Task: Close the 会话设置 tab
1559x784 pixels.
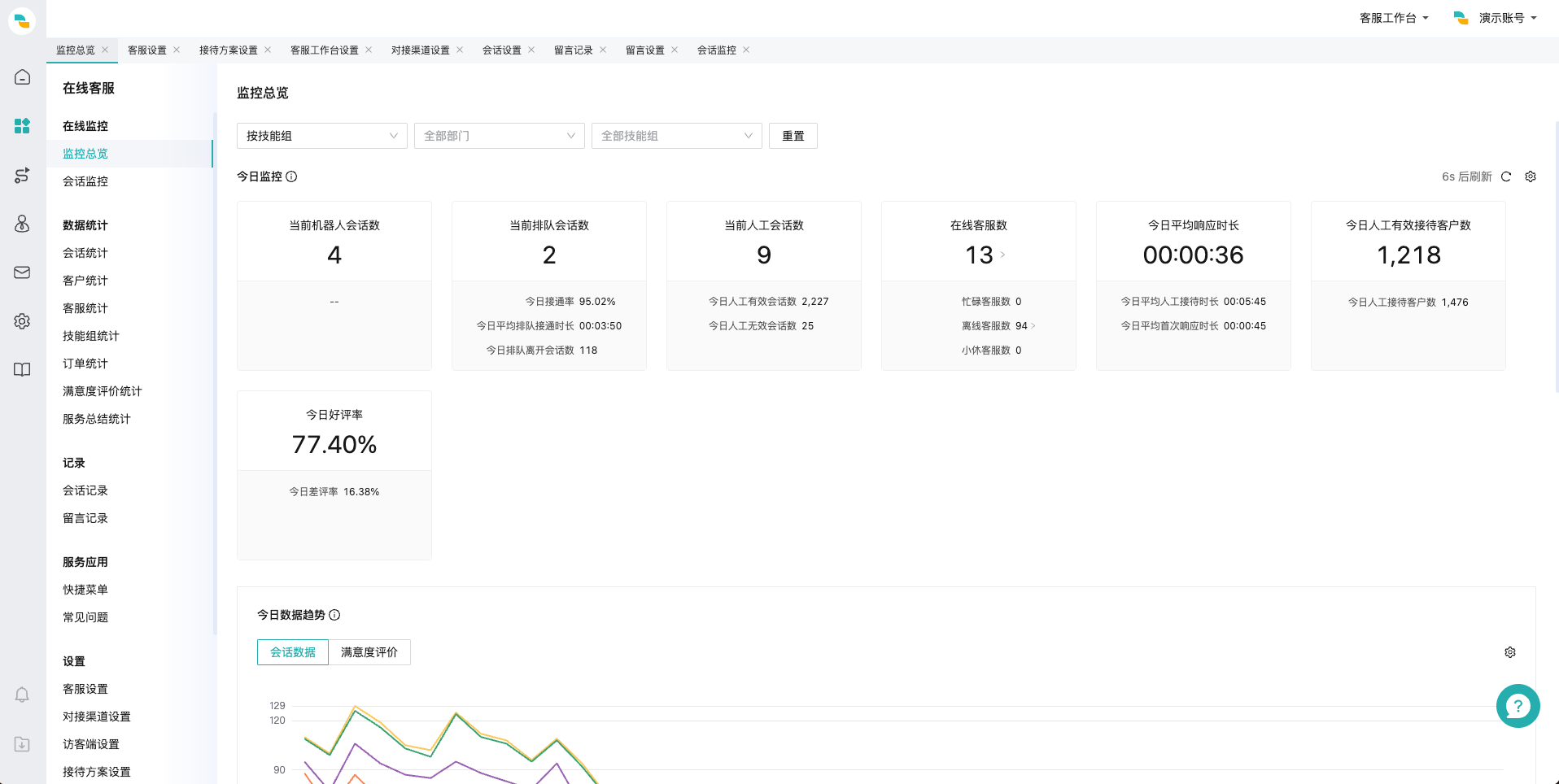Action: [x=531, y=50]
